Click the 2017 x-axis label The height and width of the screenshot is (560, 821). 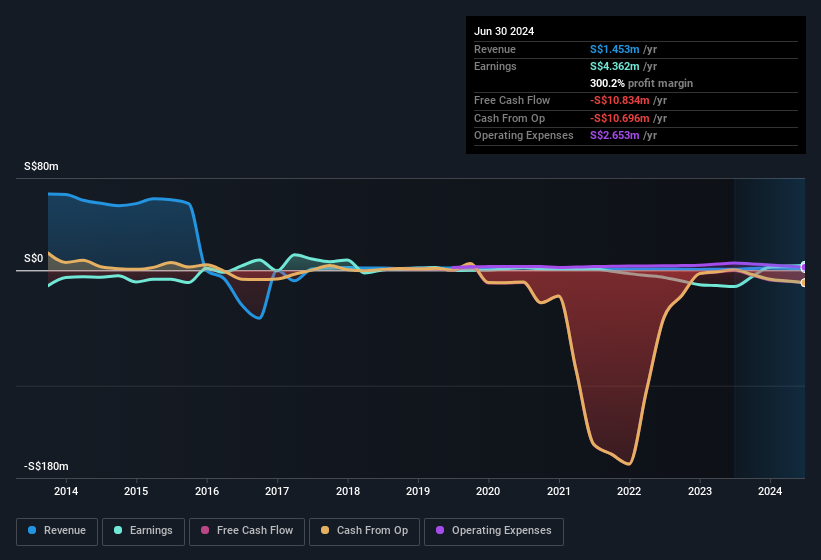click(277, 491)
